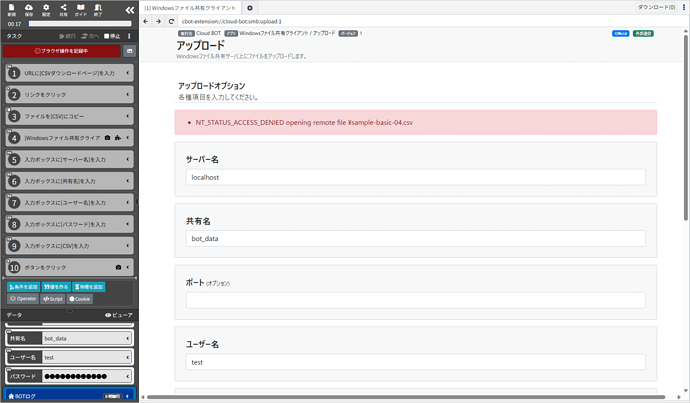
Task: Select task step 1 URL input row
Action: pos(70,73)
